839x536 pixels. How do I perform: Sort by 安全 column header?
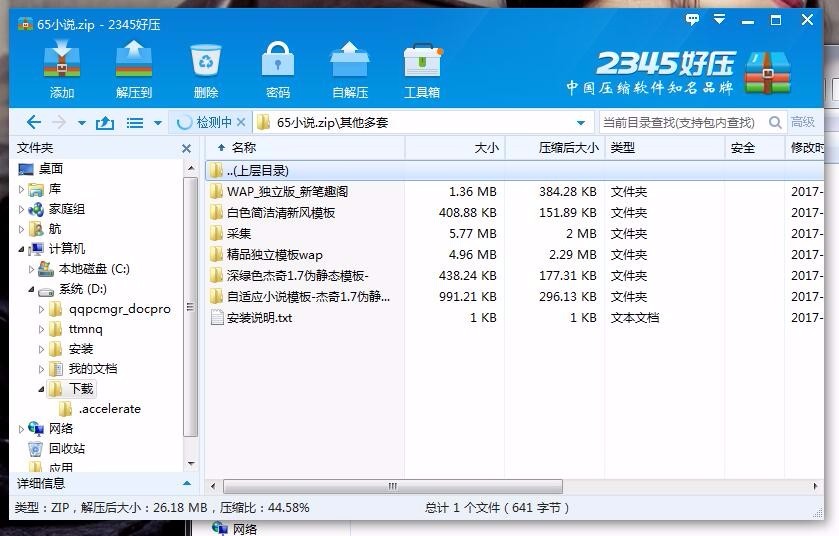point(754,148)
